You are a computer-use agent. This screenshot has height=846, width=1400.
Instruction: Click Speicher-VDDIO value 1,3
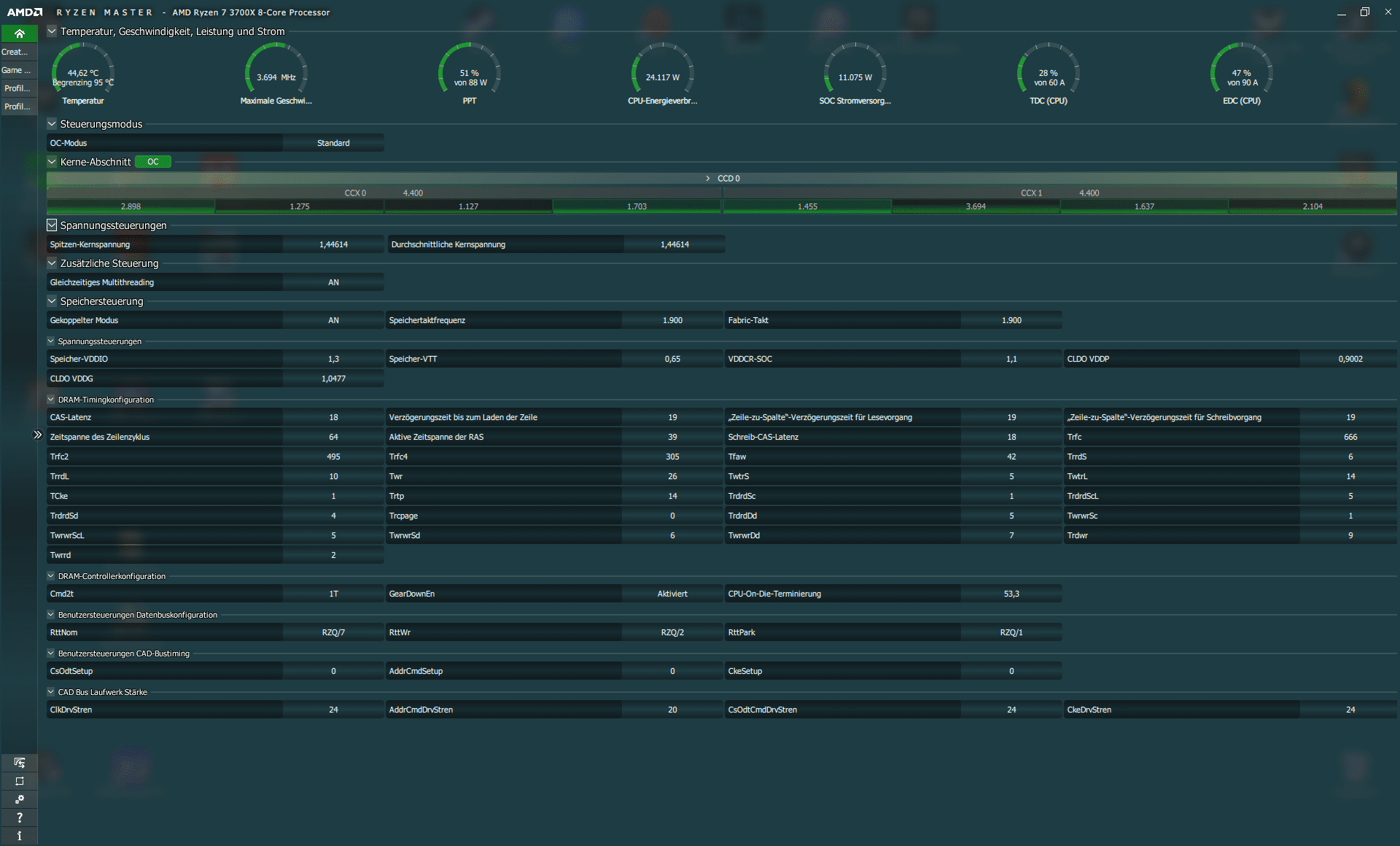[x=333, y=359]
